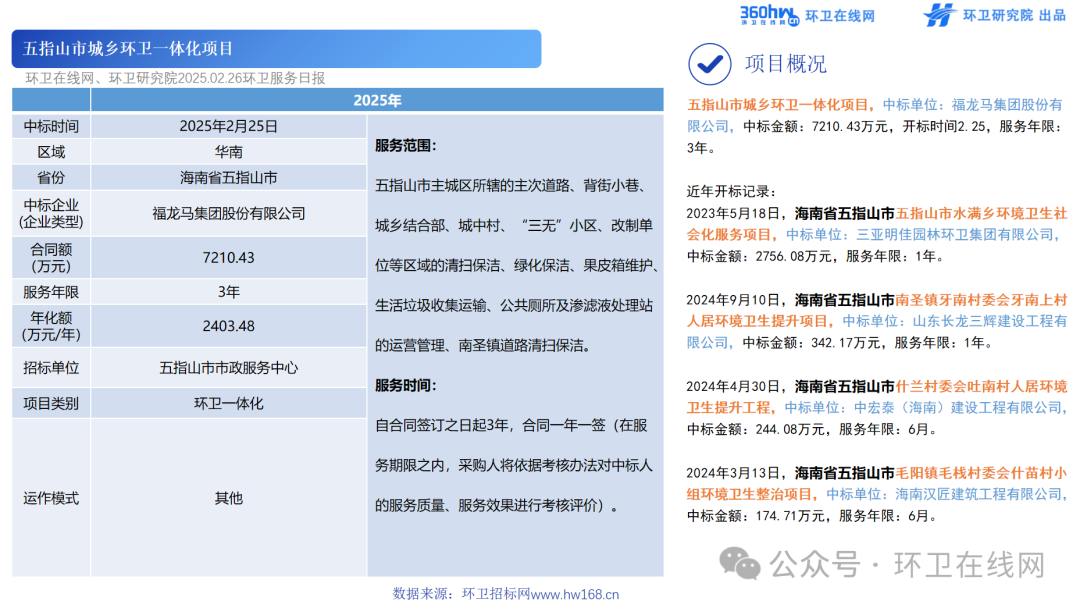This screenshot has width=1080, height=608.
Task: Click the source link www.hw168.cn
Action: coord(575,594)
